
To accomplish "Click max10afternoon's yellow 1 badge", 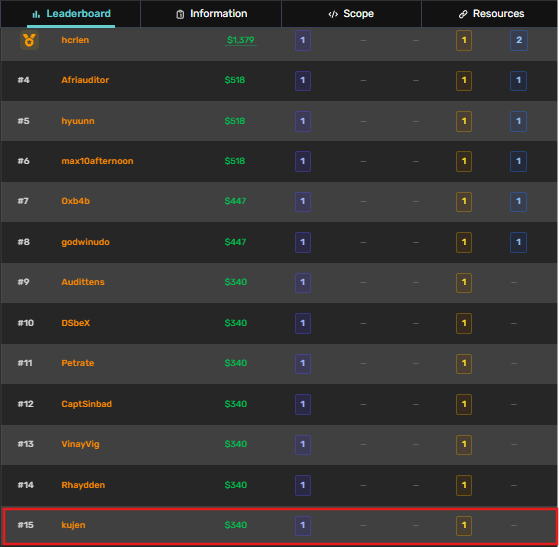I will [x=464, y=162].
